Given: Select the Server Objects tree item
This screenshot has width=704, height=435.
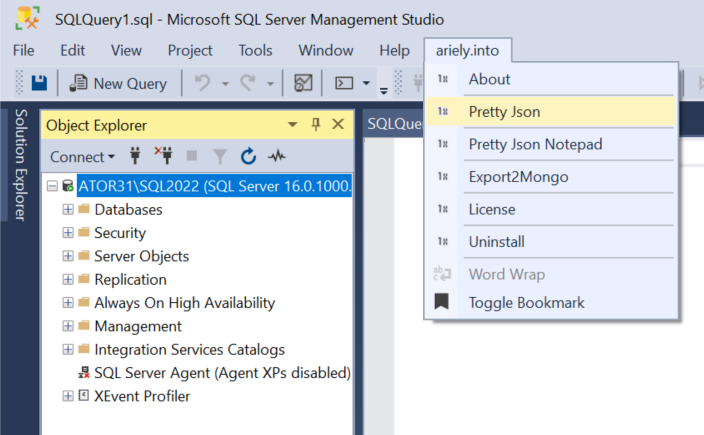Looking at the screenshot, I should (141, 256).
